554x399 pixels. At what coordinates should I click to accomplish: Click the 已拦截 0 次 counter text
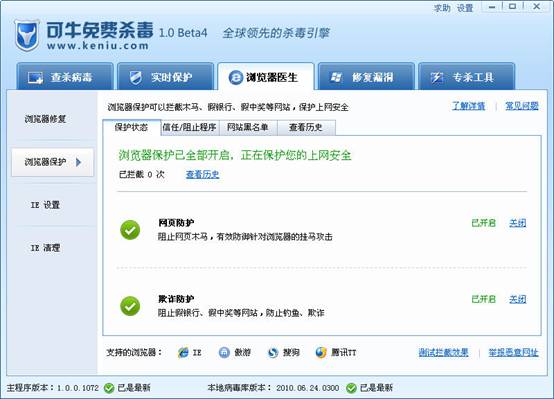tap(142, 174)
